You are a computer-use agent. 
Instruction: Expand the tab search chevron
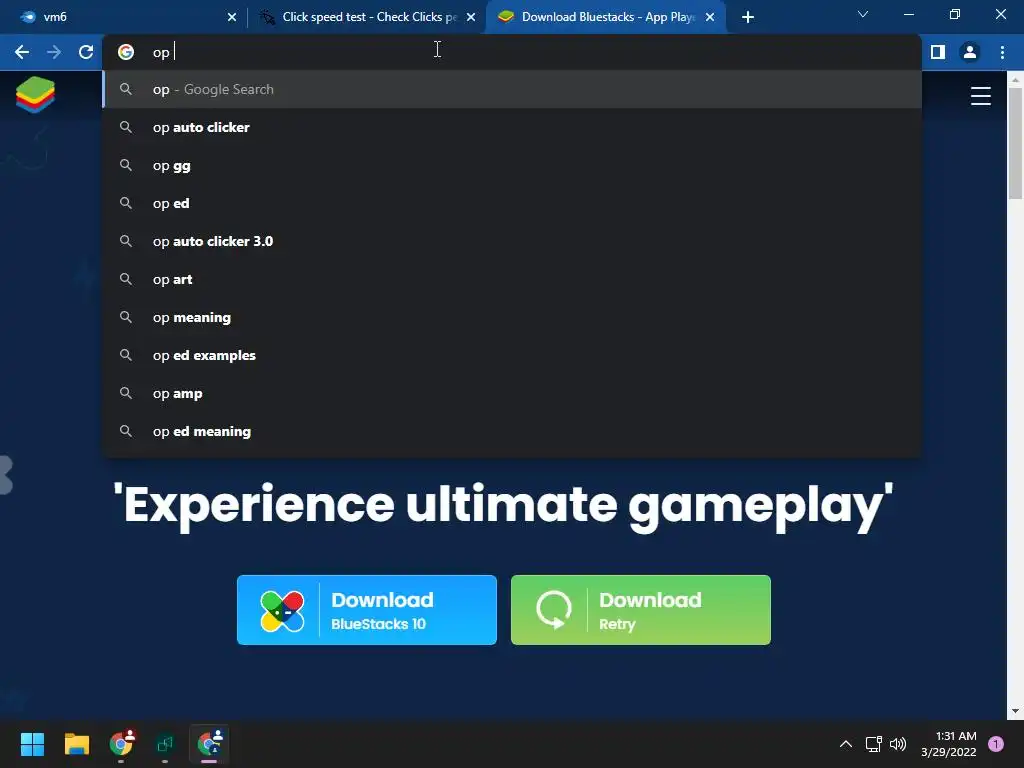[863, 14]
